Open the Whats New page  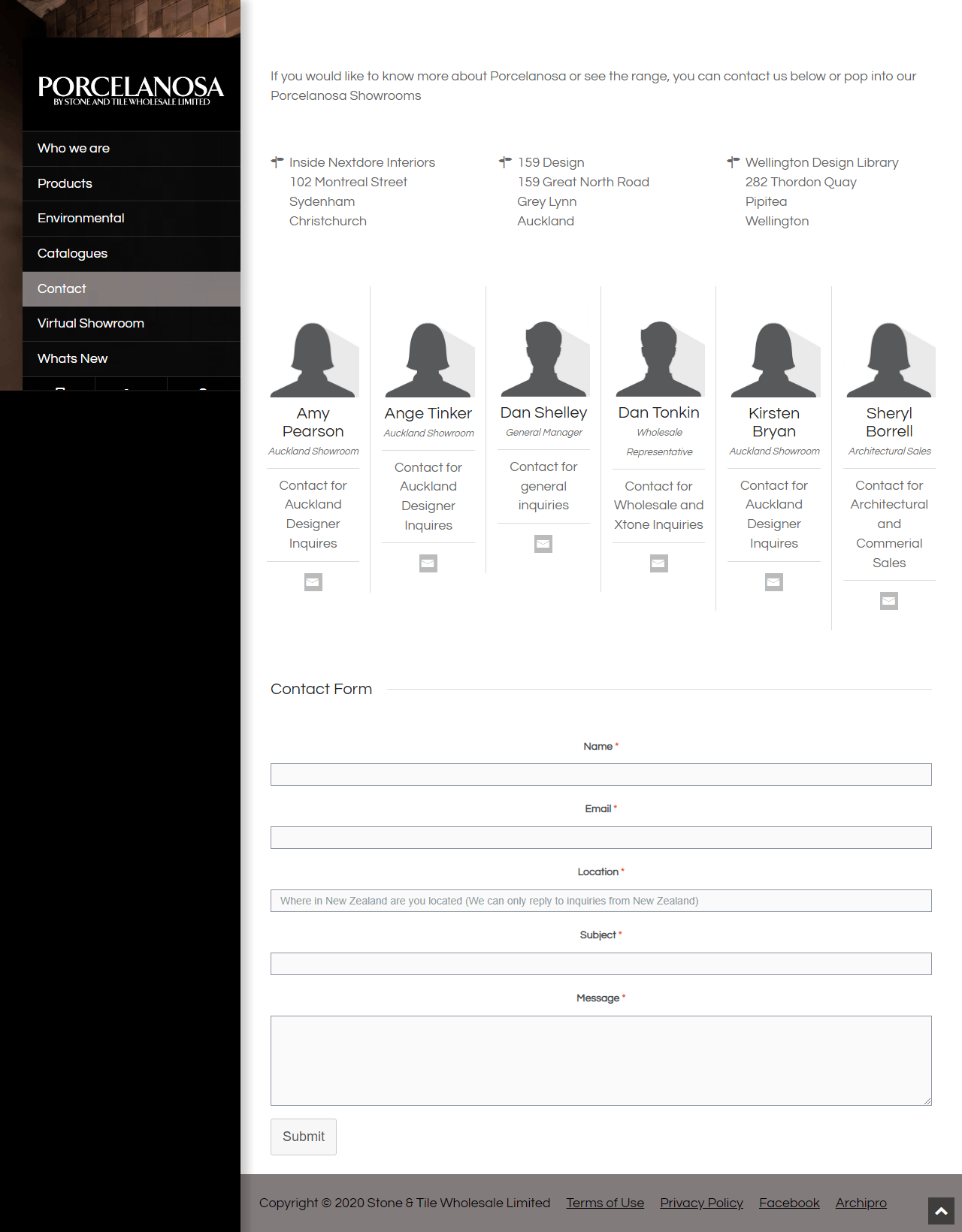(132, 359)
